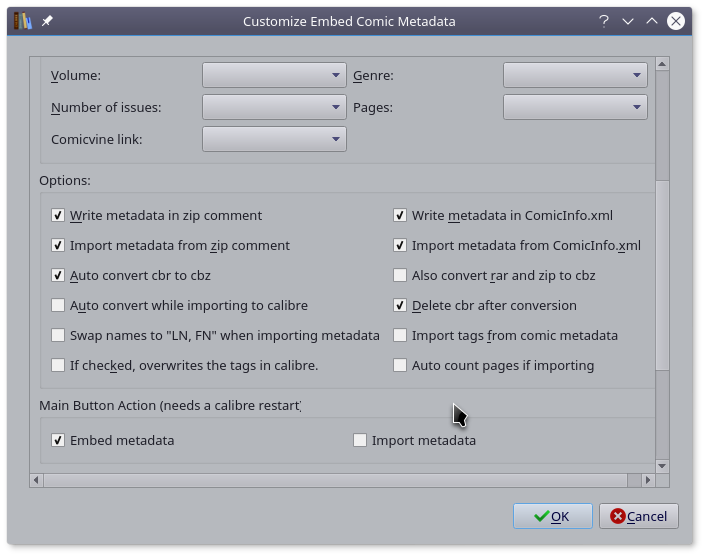The height and width of the screenshot is (557, 705).
Task: Expand the Genre combo box
Action: click(575, 75)
